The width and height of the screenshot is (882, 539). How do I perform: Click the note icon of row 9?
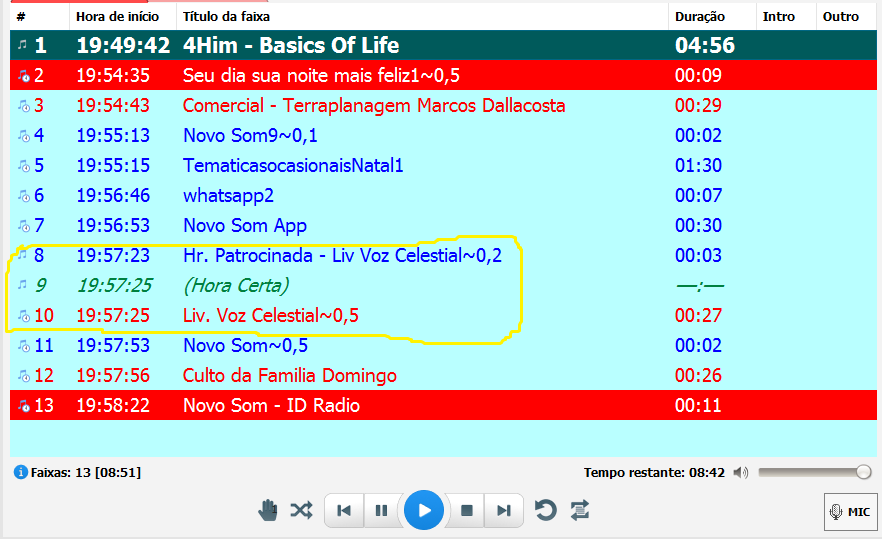point(22,284)
